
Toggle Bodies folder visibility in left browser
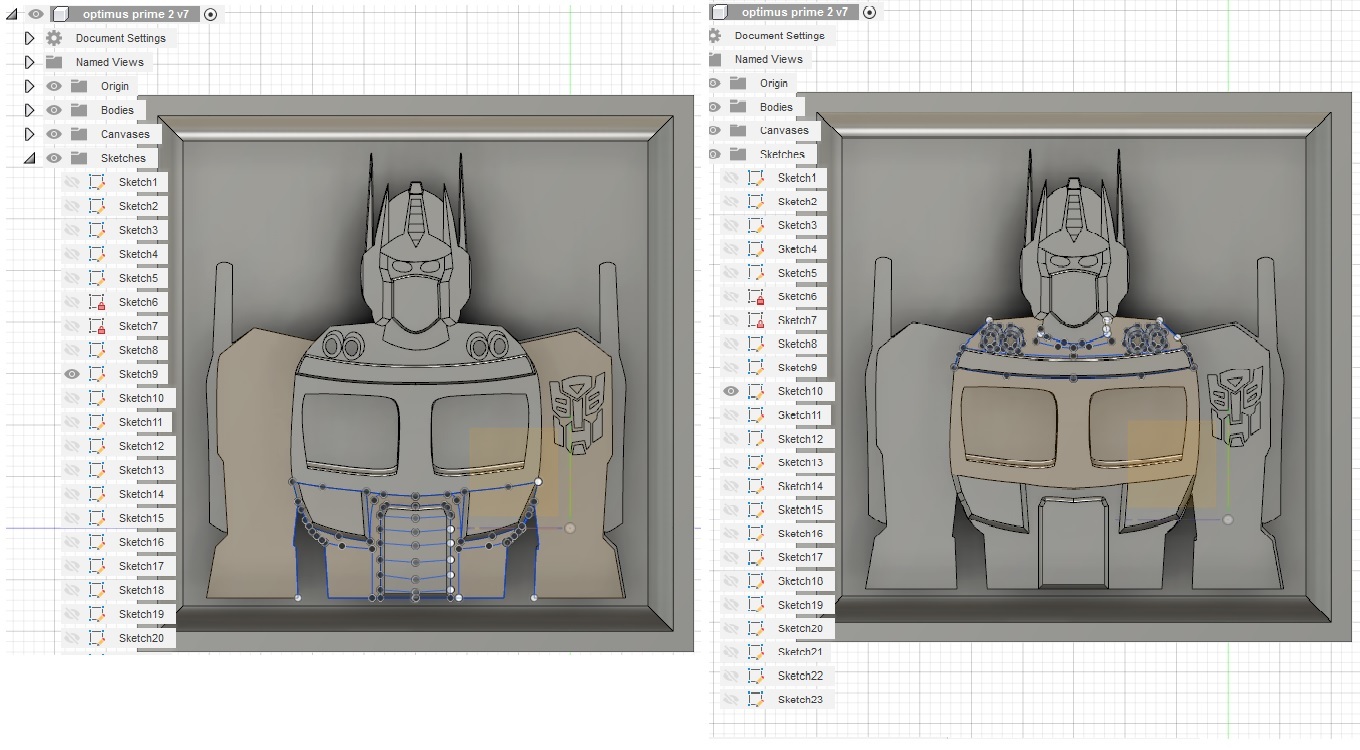click(x=54, y=110)
